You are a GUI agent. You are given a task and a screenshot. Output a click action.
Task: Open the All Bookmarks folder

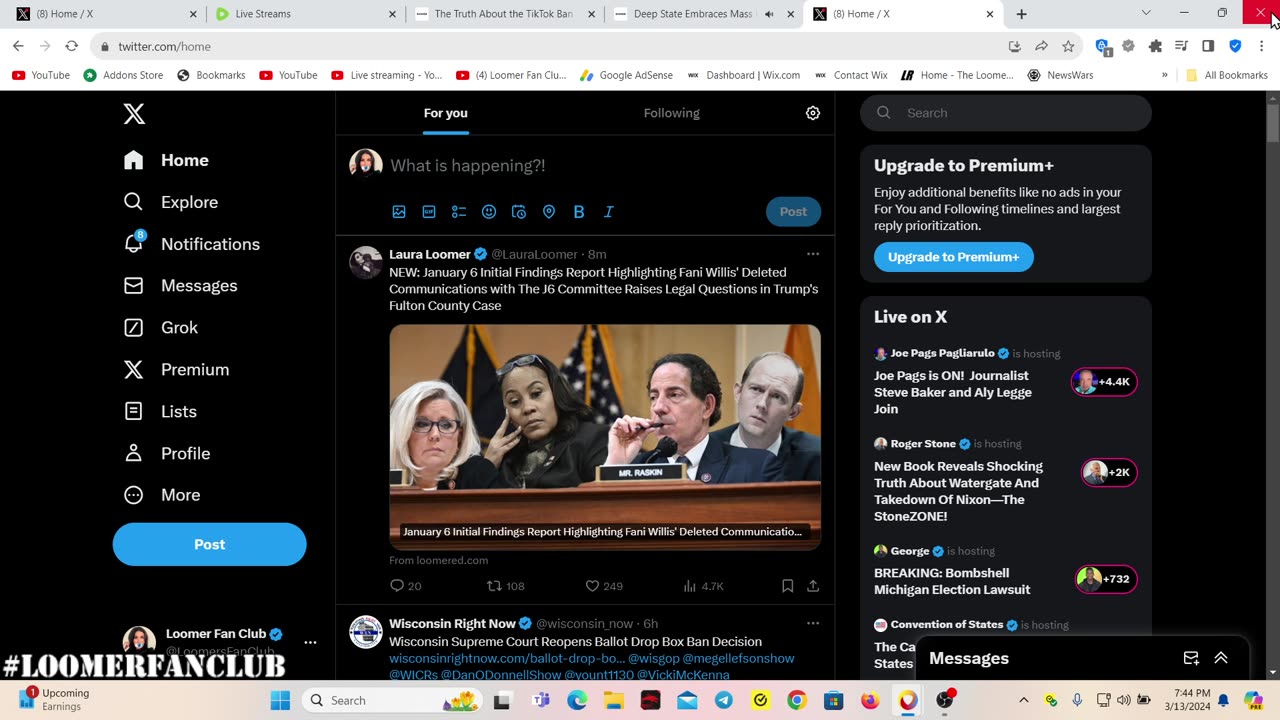(1227, 75)
